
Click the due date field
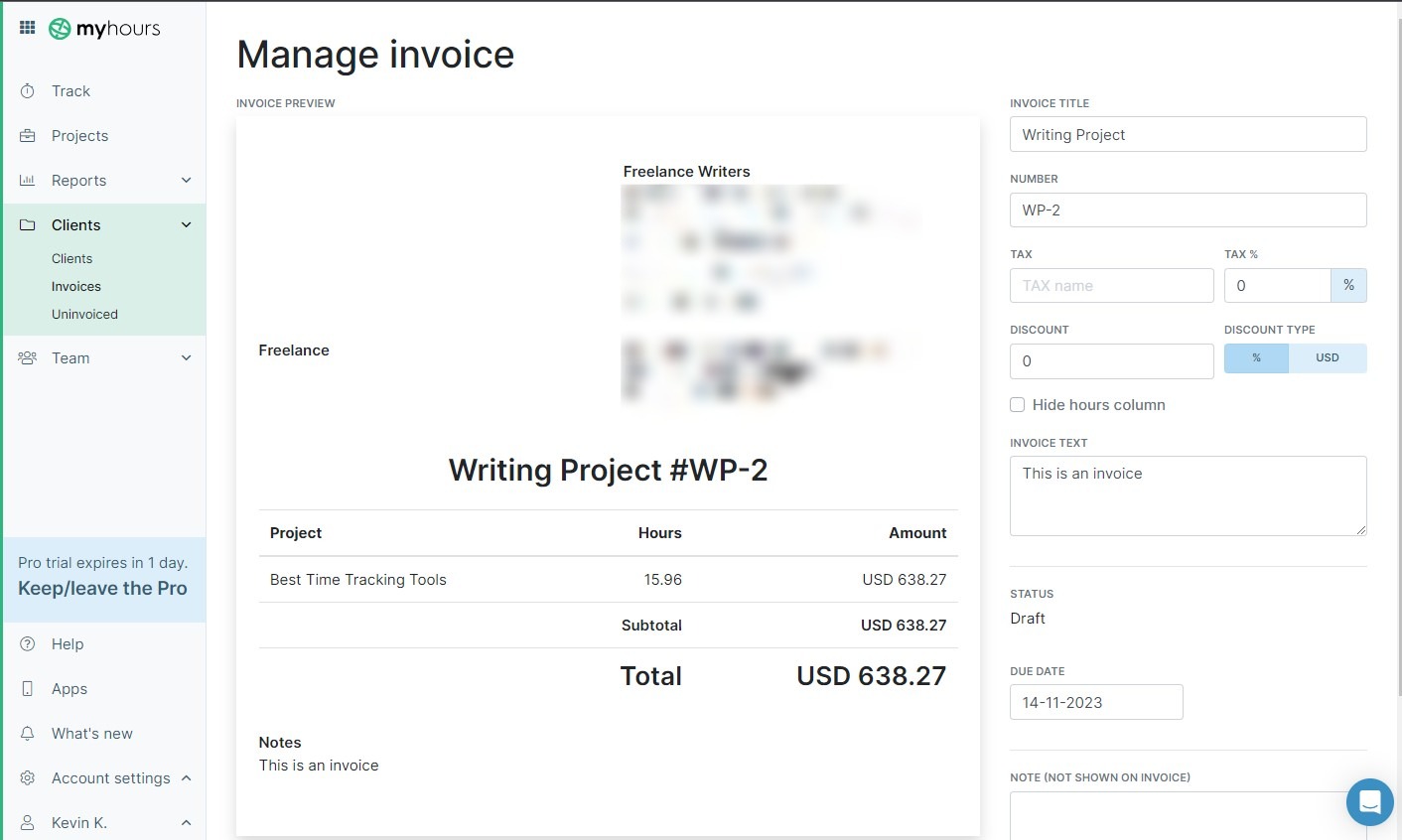1095,702
